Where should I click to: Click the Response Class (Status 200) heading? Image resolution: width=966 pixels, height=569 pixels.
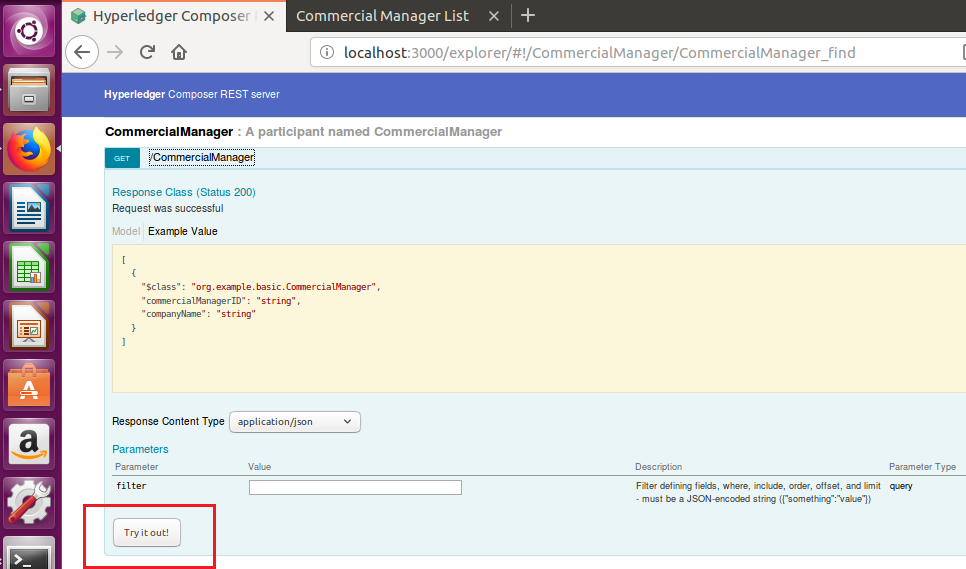pos(184,192)
